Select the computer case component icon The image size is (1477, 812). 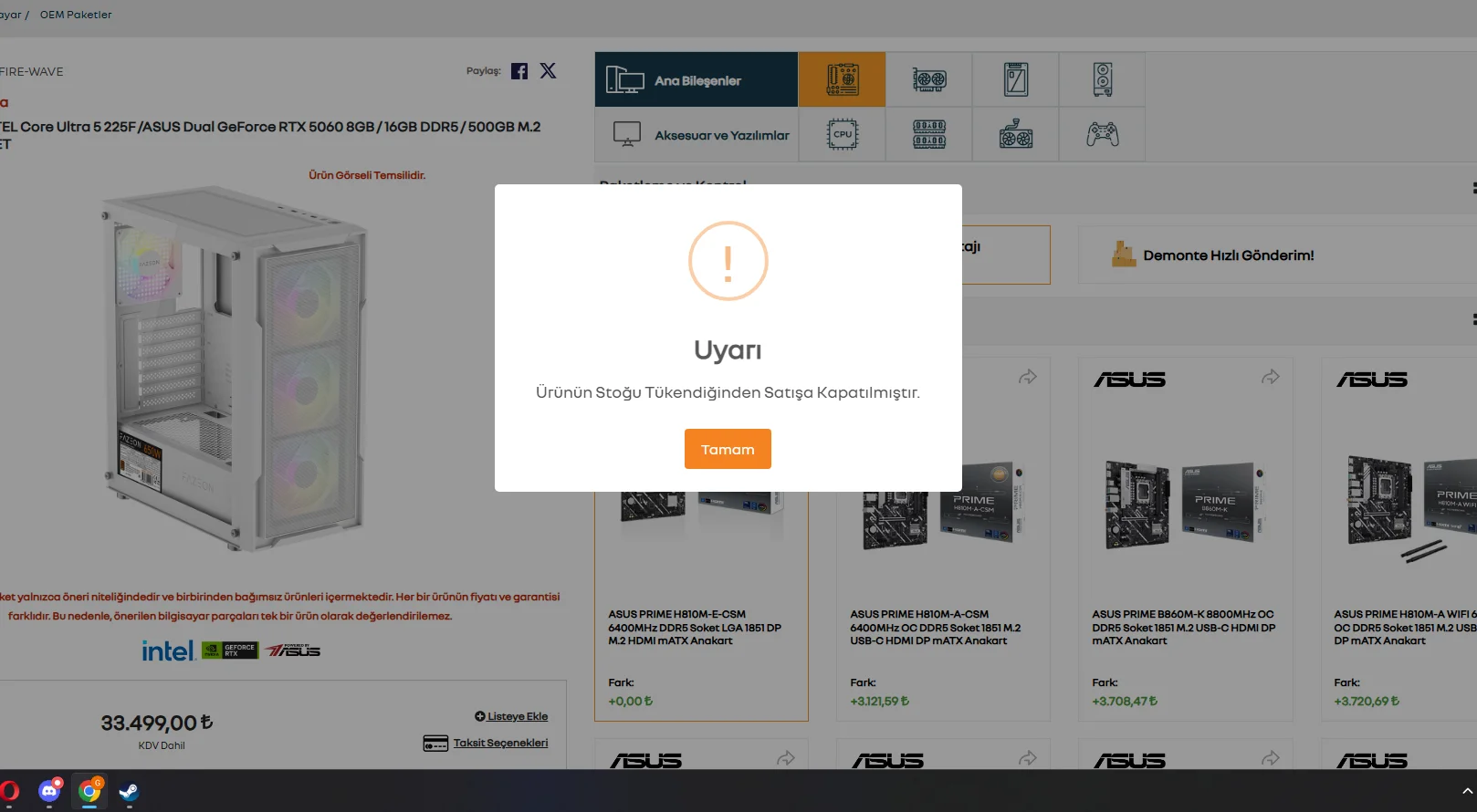pyautogui.click(x=1102, y=79)
